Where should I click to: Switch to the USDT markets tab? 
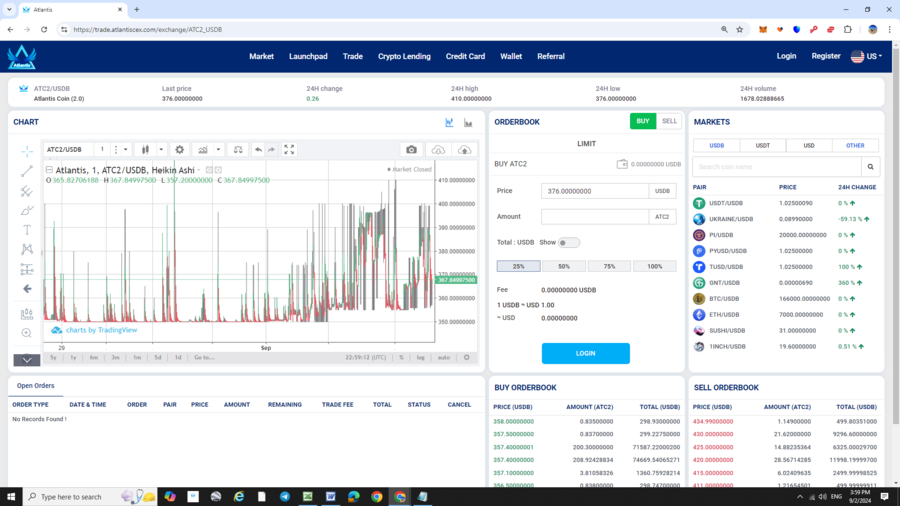click(762, 145)
